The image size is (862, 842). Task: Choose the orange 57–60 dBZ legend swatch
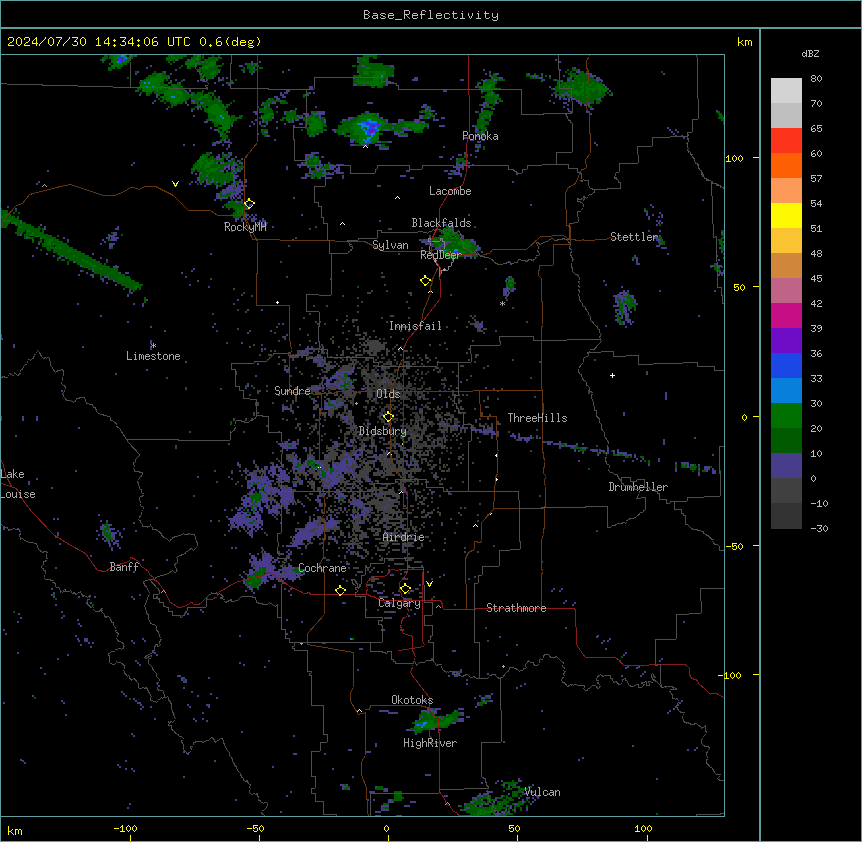pos(786,165)
